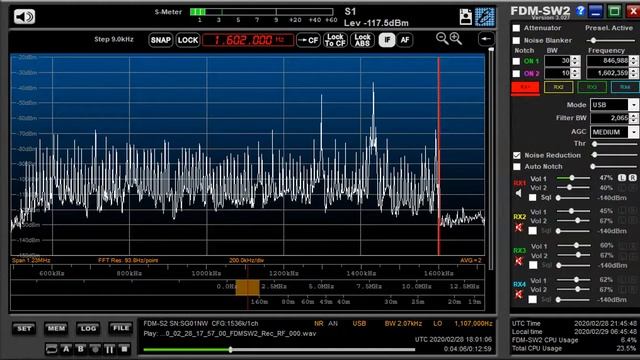
Task: Stop the recording playback
Action: click(x=124, y=349)
